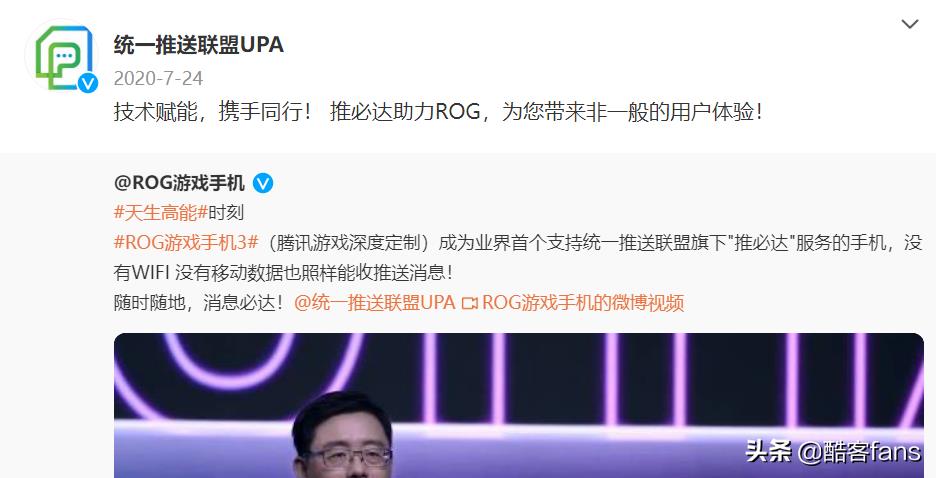Follow the orange @统一推送联盟UPA mention
Screen dimensions: 936x478
(x=375, y=303)
